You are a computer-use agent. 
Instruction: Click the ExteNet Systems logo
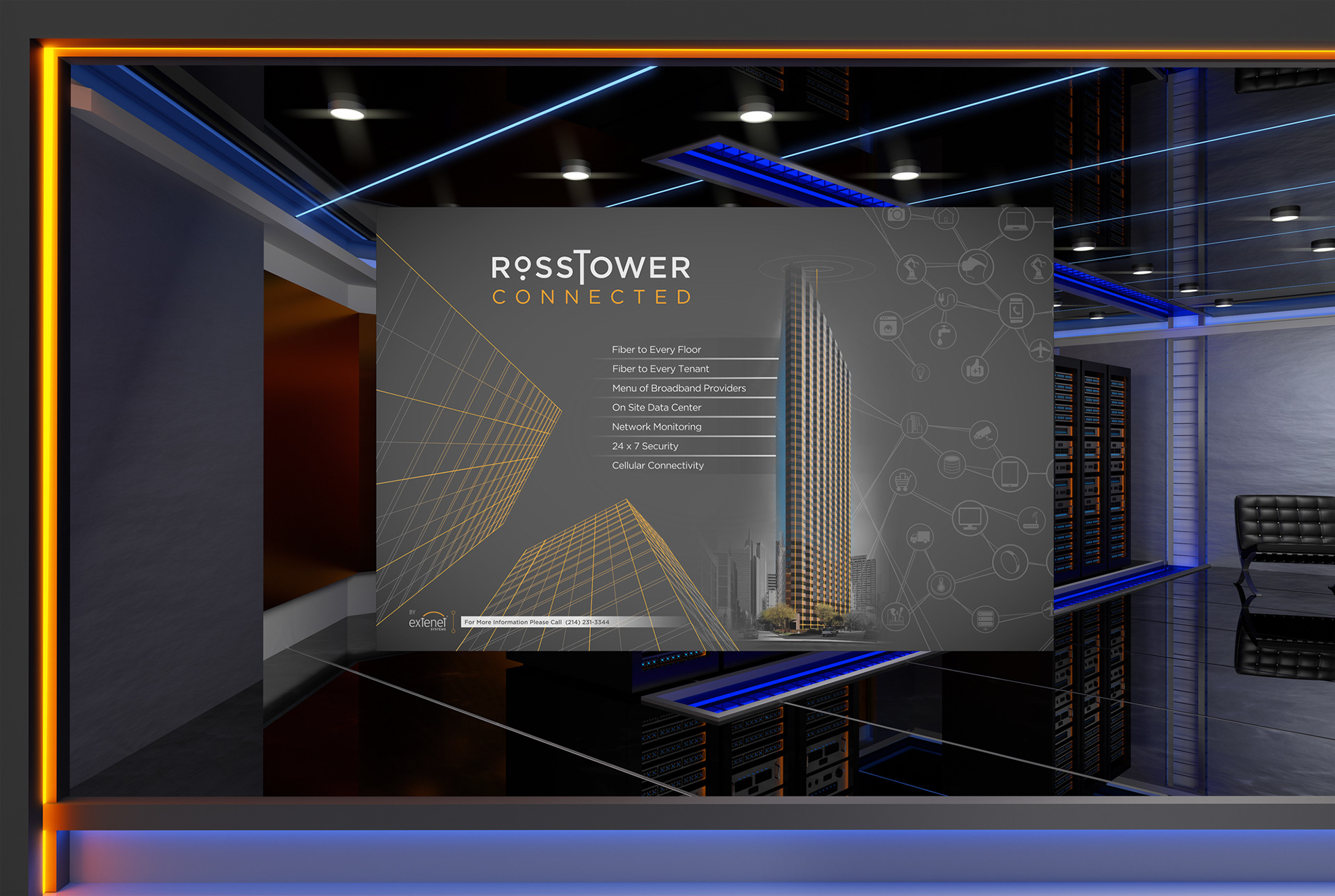[428, 621]
